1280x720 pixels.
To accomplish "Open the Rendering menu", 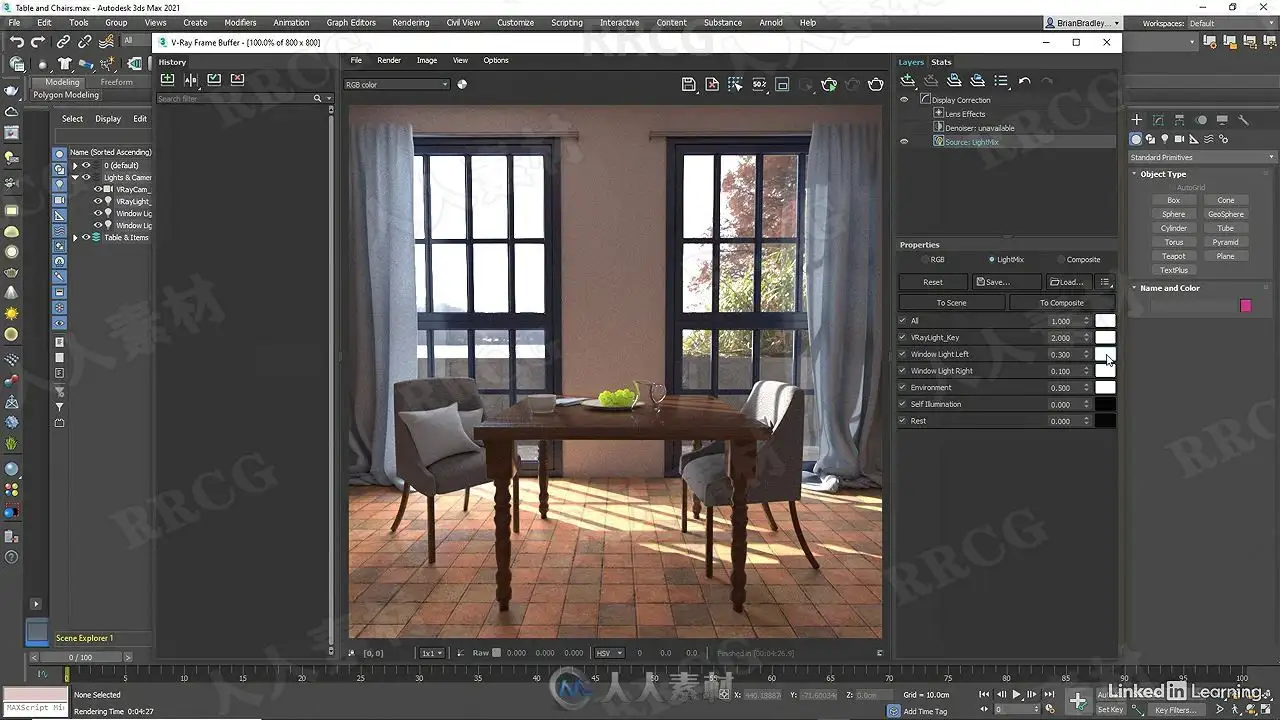I will [x=410, y=22].
